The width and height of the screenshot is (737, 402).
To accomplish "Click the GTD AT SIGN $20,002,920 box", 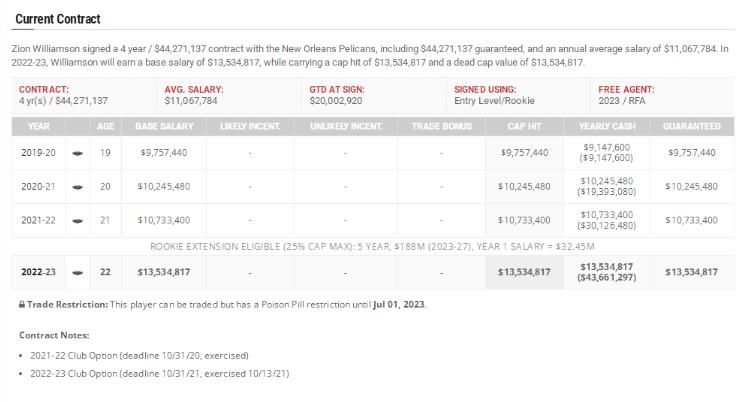I will tap(373, 95).
